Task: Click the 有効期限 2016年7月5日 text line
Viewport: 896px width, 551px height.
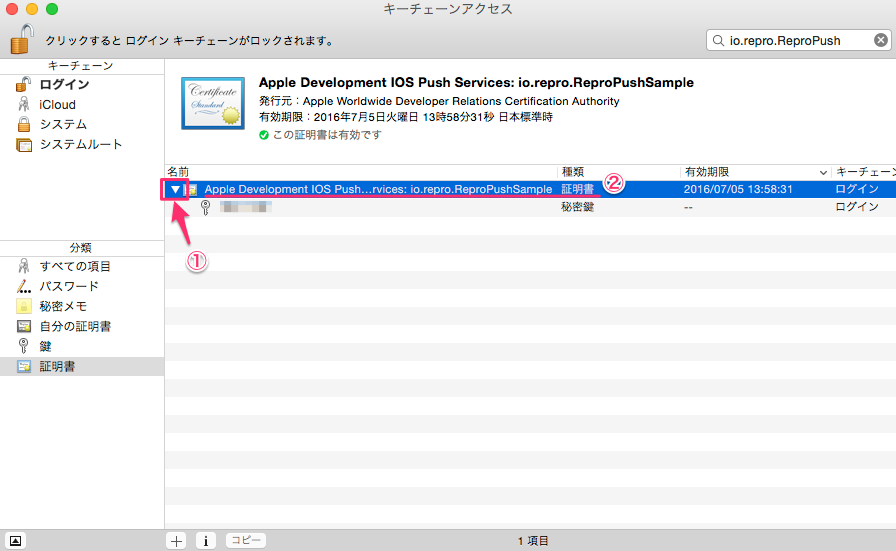Action: (x=406, y=117)
